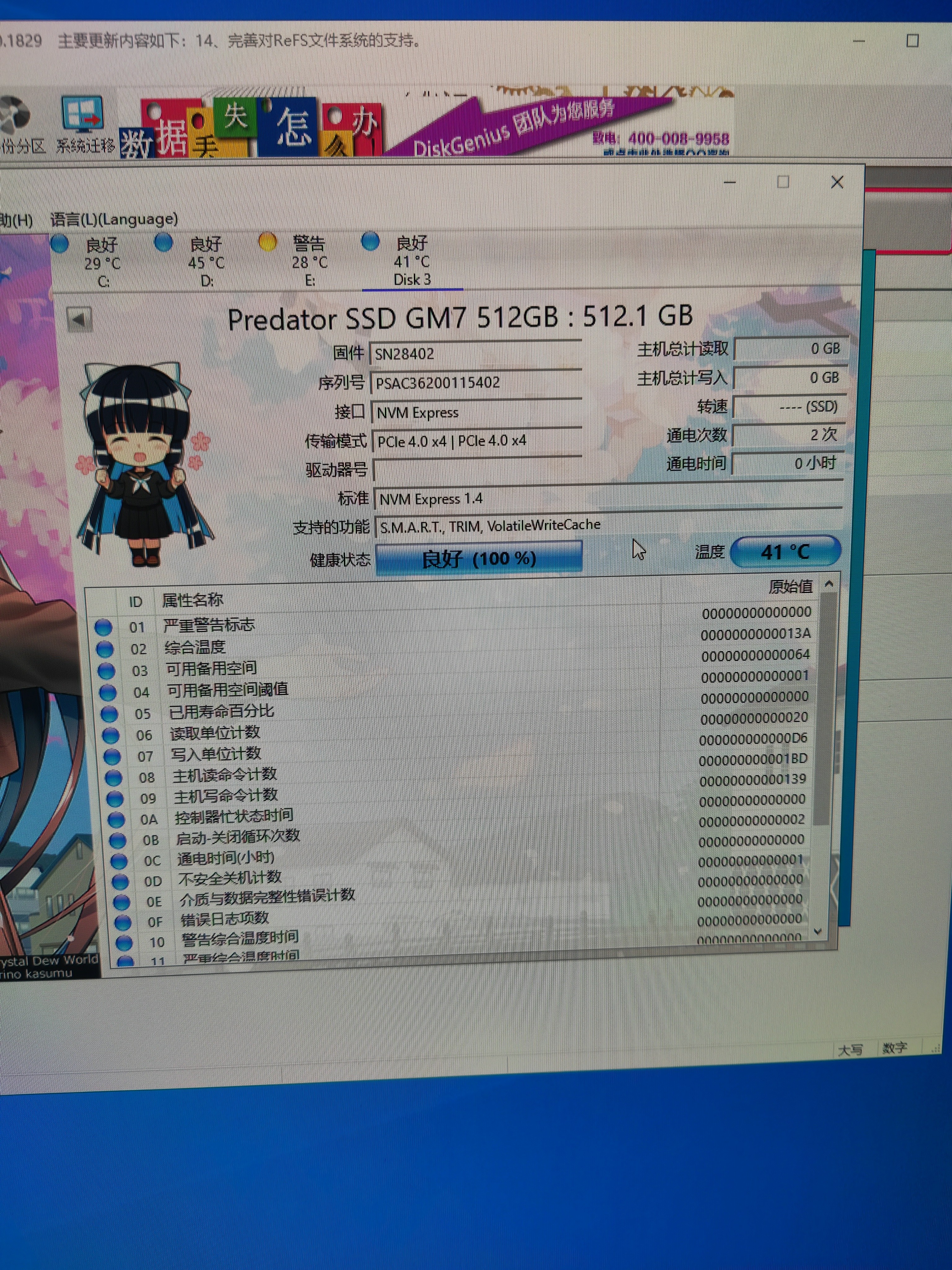Click the 通电时间 value 0 小时

click(x=788, y=463)
